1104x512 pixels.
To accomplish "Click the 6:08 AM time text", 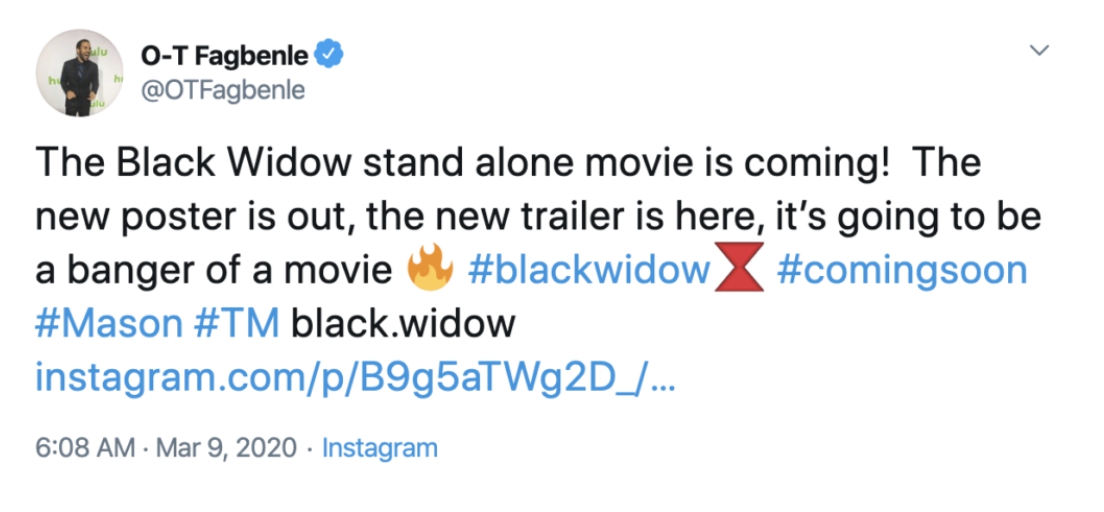I will [x=85, y=447].
